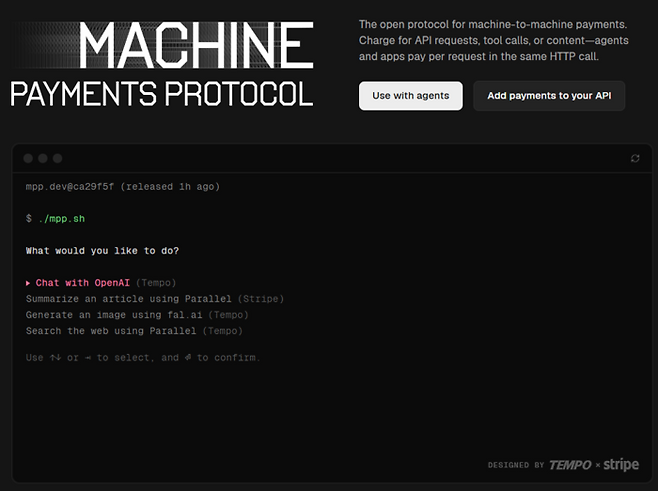Click the mpp.dev@ca29f5f release version line
The width and height of the screenshot is (658, 491).
coord(122,186)
